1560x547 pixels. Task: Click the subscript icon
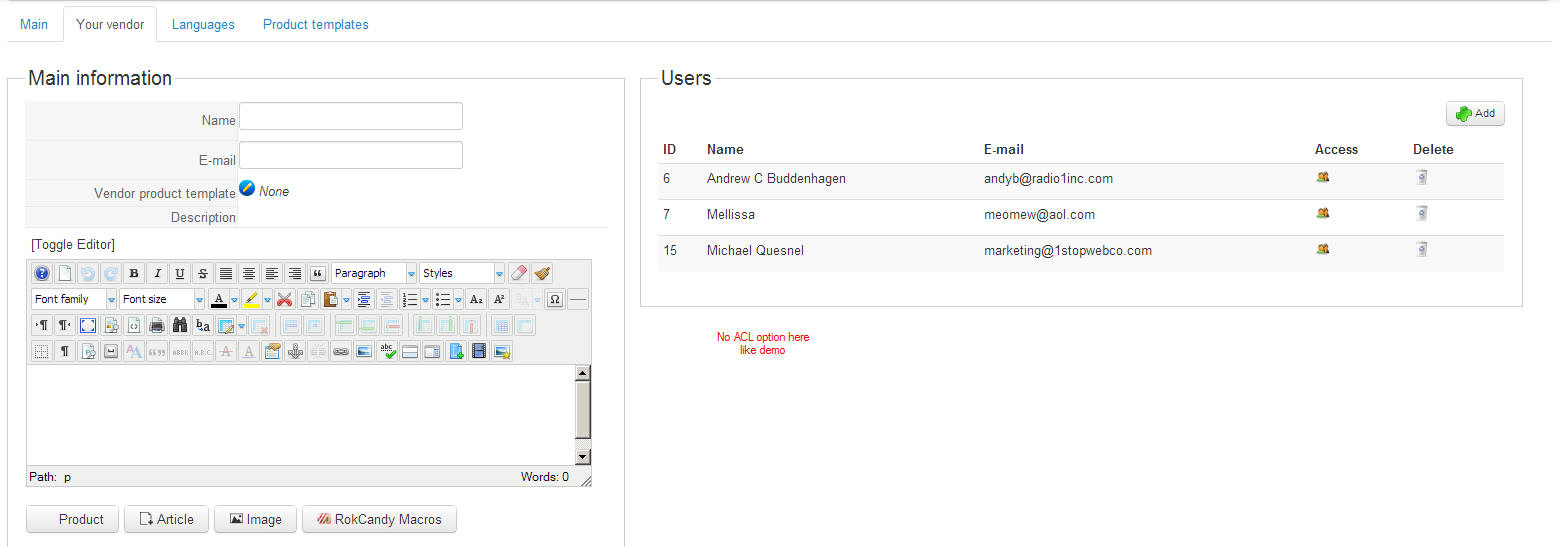pyautogui.click(x=476, y=299)
